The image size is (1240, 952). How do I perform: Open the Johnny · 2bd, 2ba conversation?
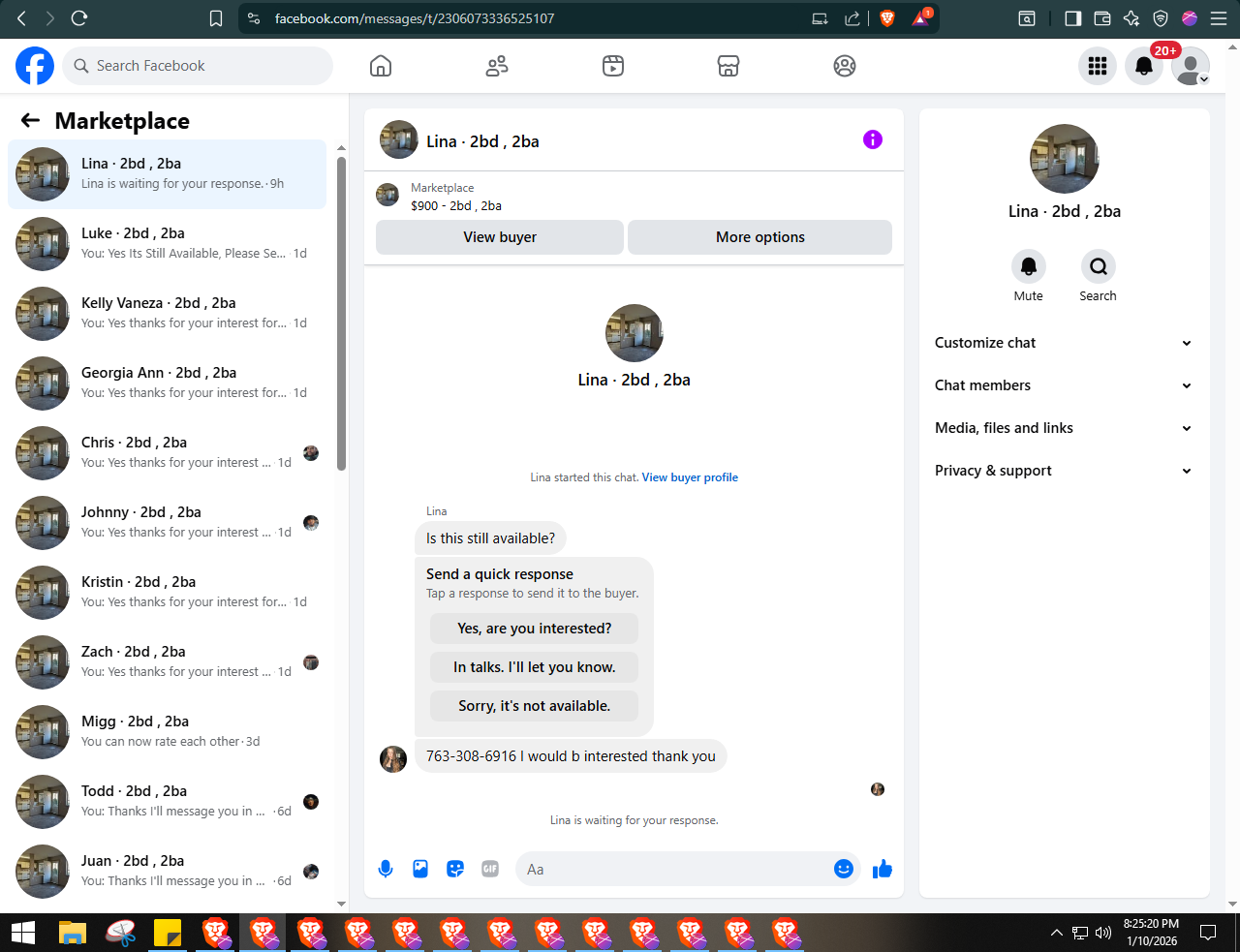point(168,523)
